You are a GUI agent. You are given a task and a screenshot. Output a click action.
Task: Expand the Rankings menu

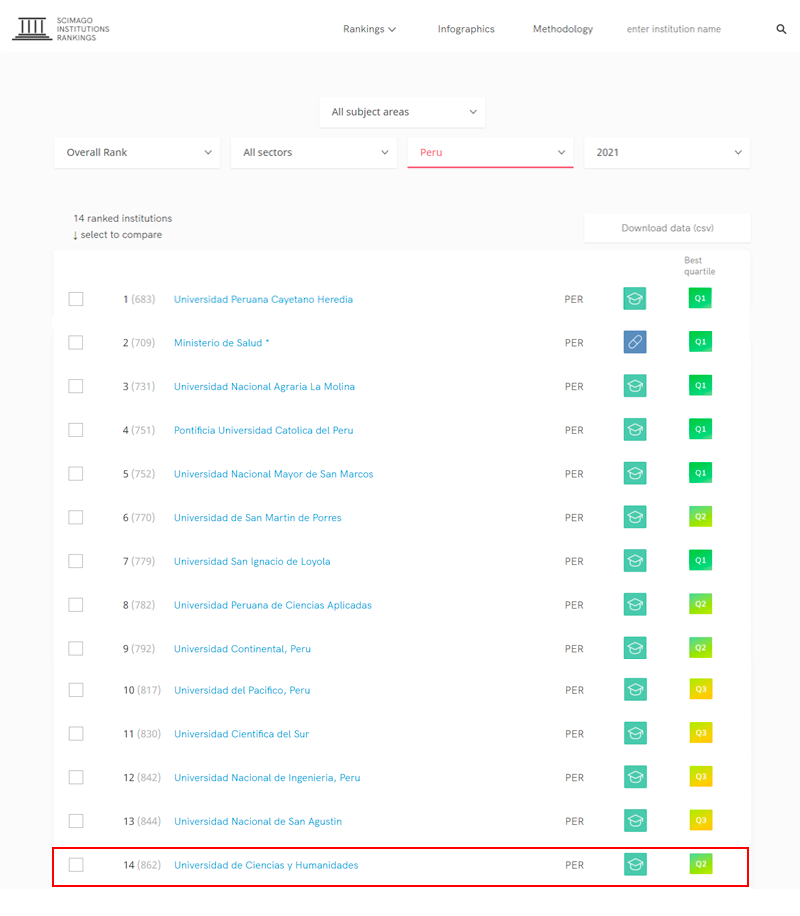pyautogui.click(x=369, y=29)
